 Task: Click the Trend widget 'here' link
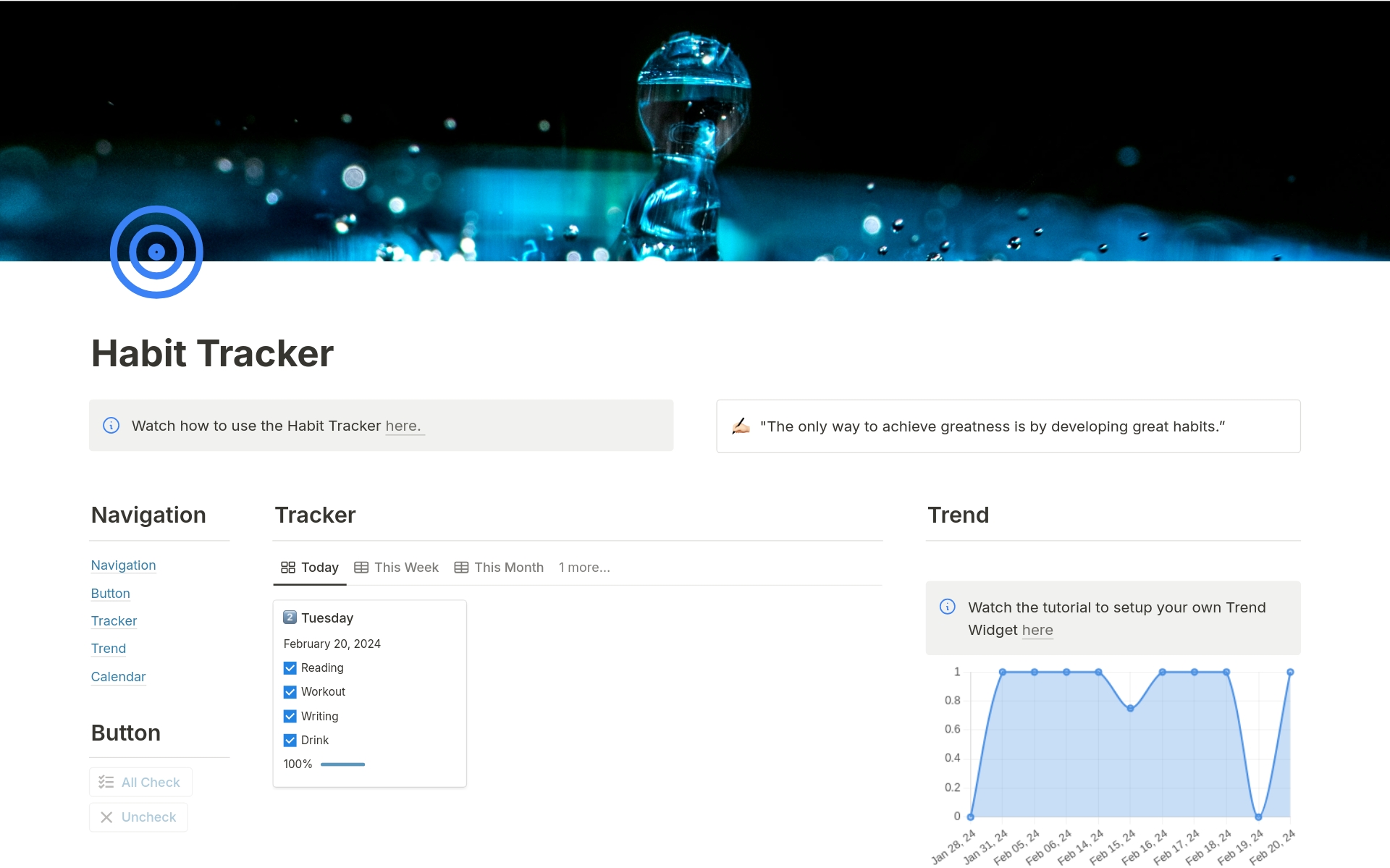pyautogui.click(x=1037, y=629)
